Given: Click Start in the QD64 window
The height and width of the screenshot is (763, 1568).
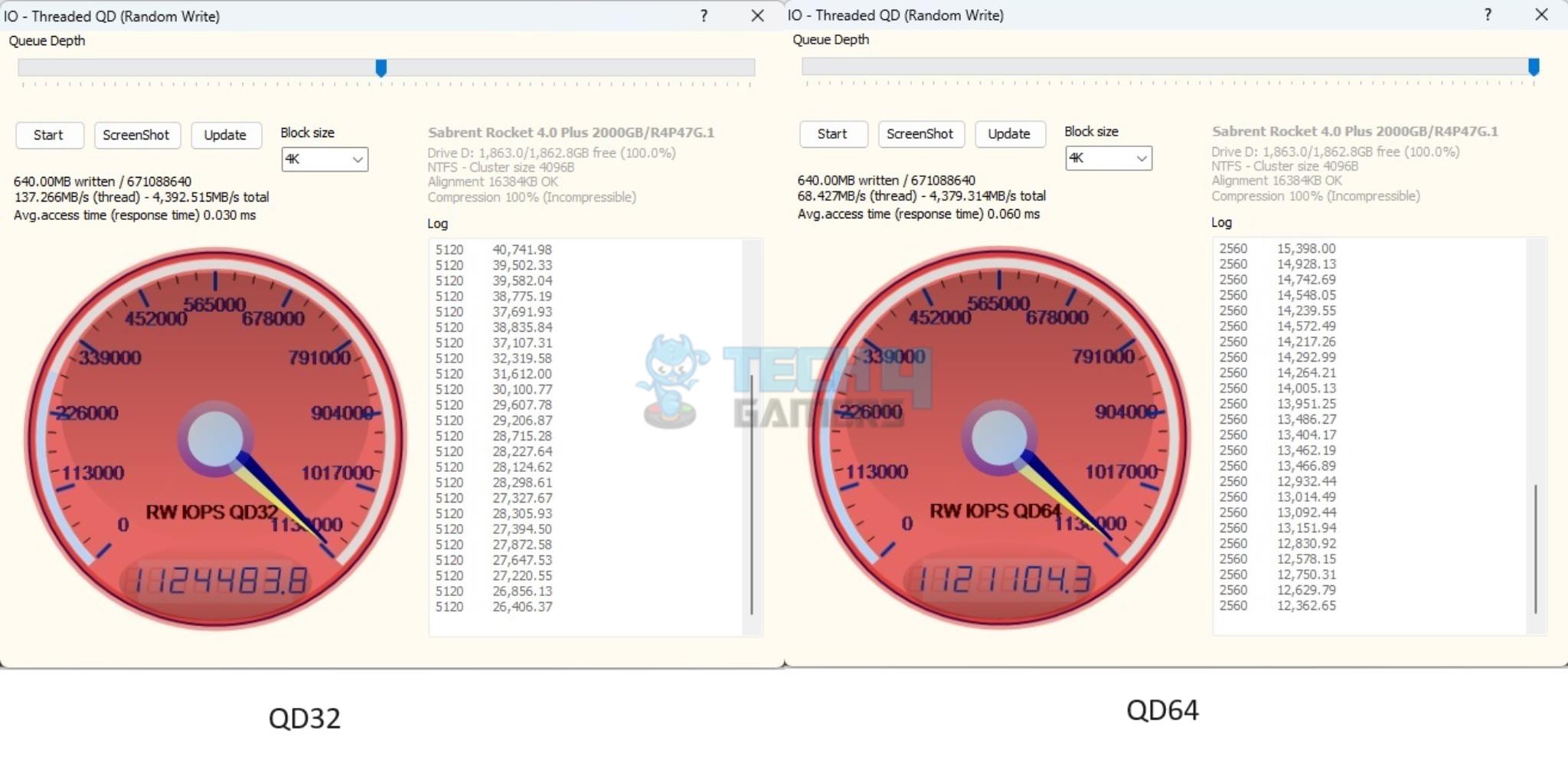Looking at the screenshot, I should pyautogui.click(x=834, y=134).
